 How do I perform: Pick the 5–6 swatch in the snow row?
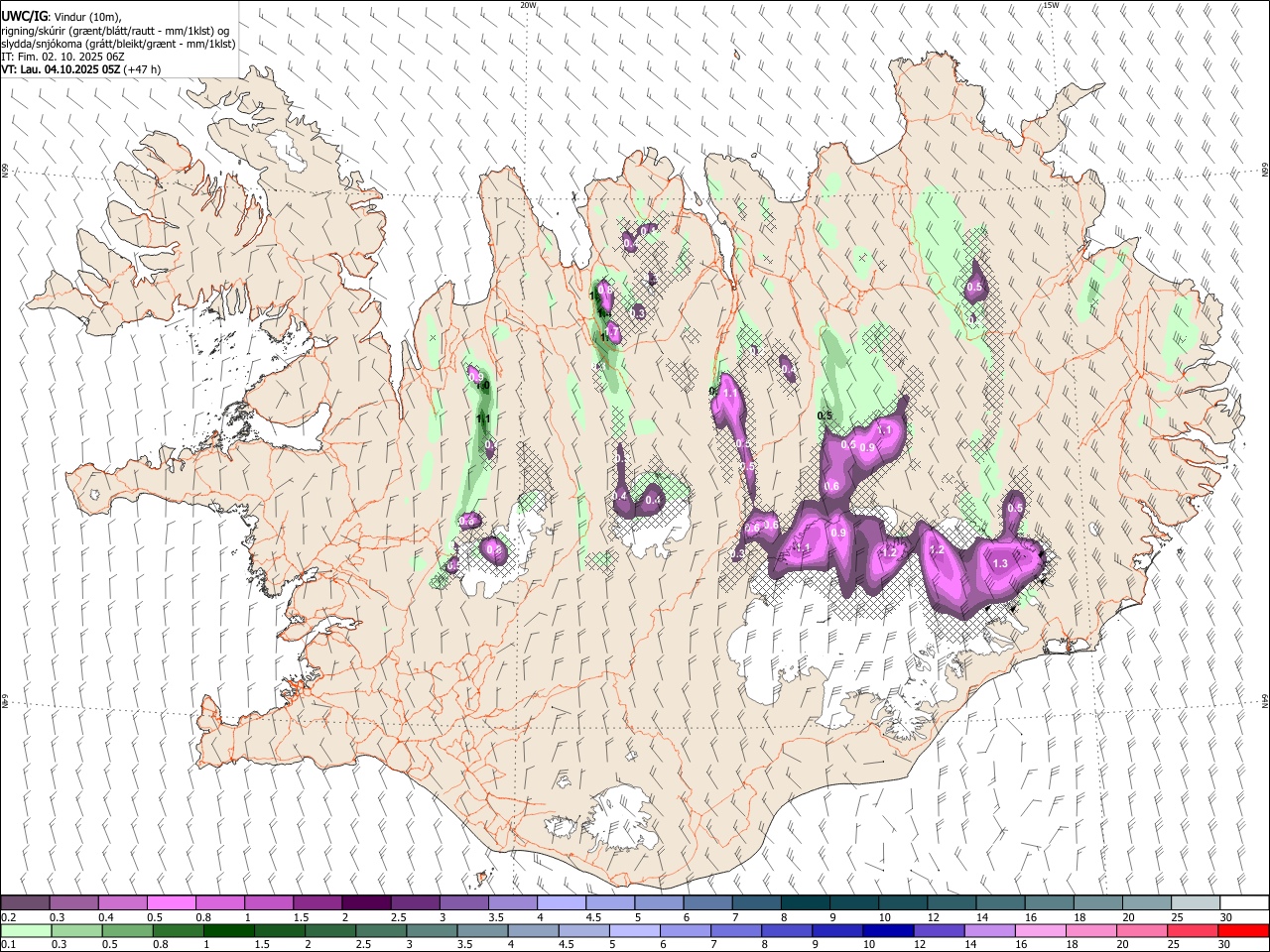tap(659, 902)
